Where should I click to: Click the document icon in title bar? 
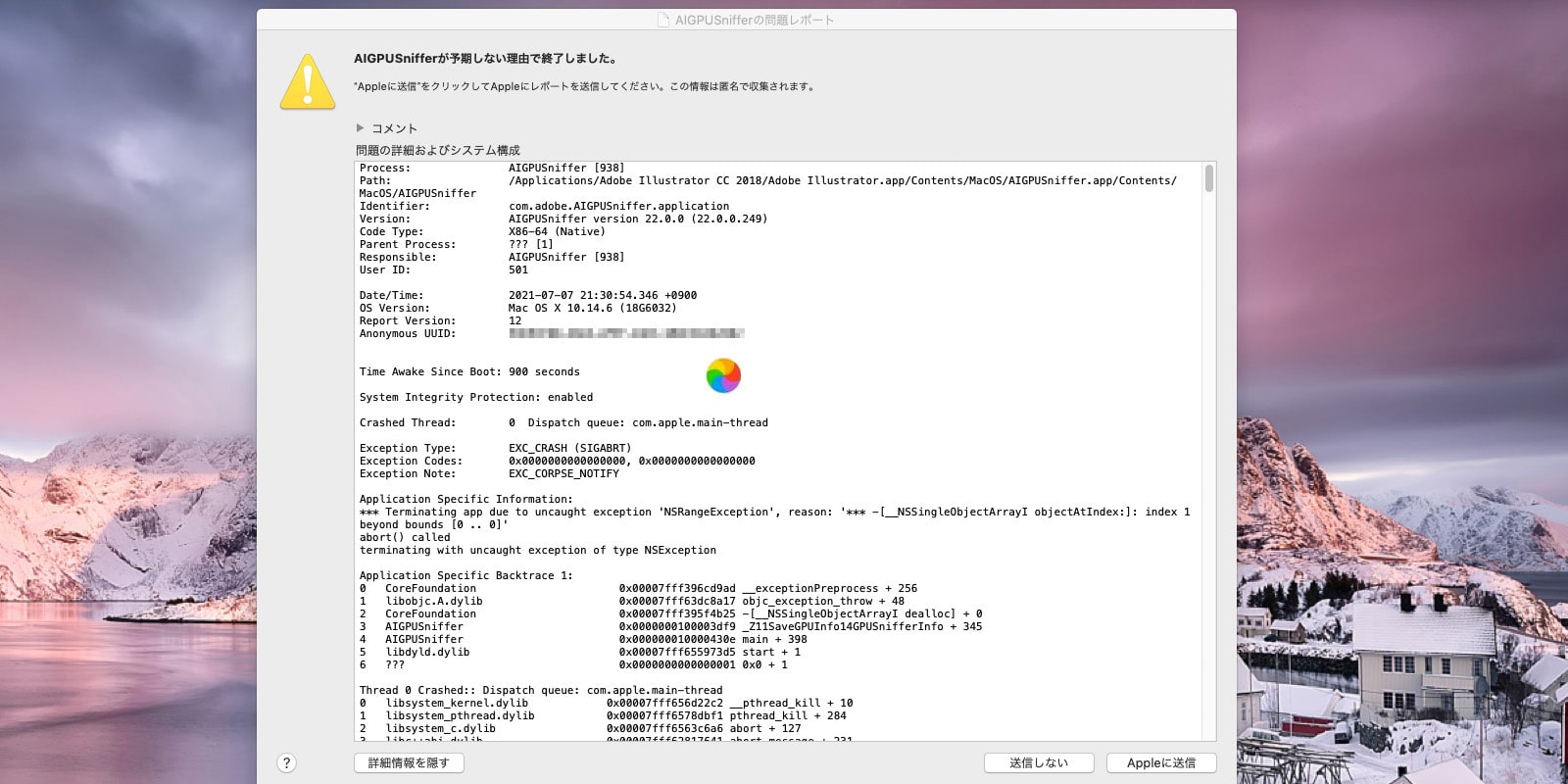(663, 20)
